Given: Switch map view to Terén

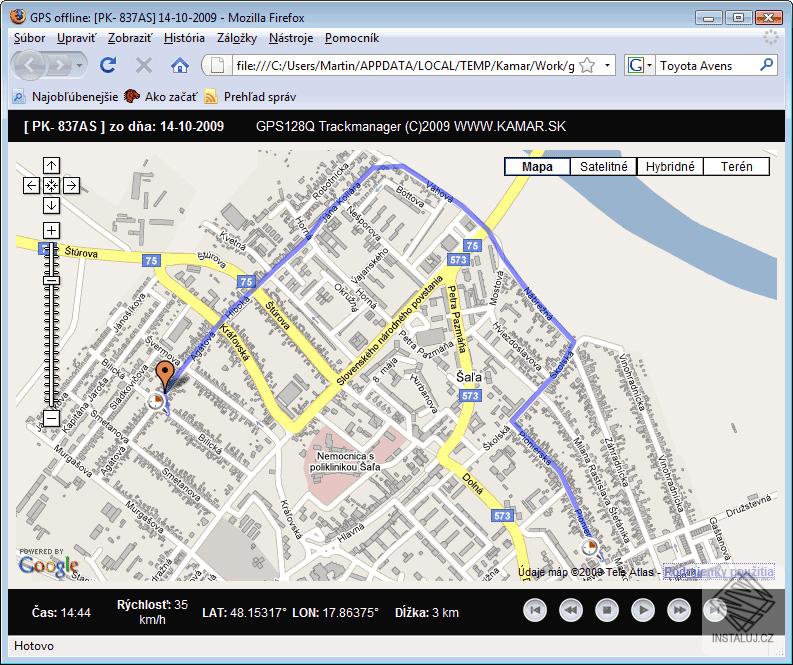Looking at the screenshot, I should [x=736, y=166].
